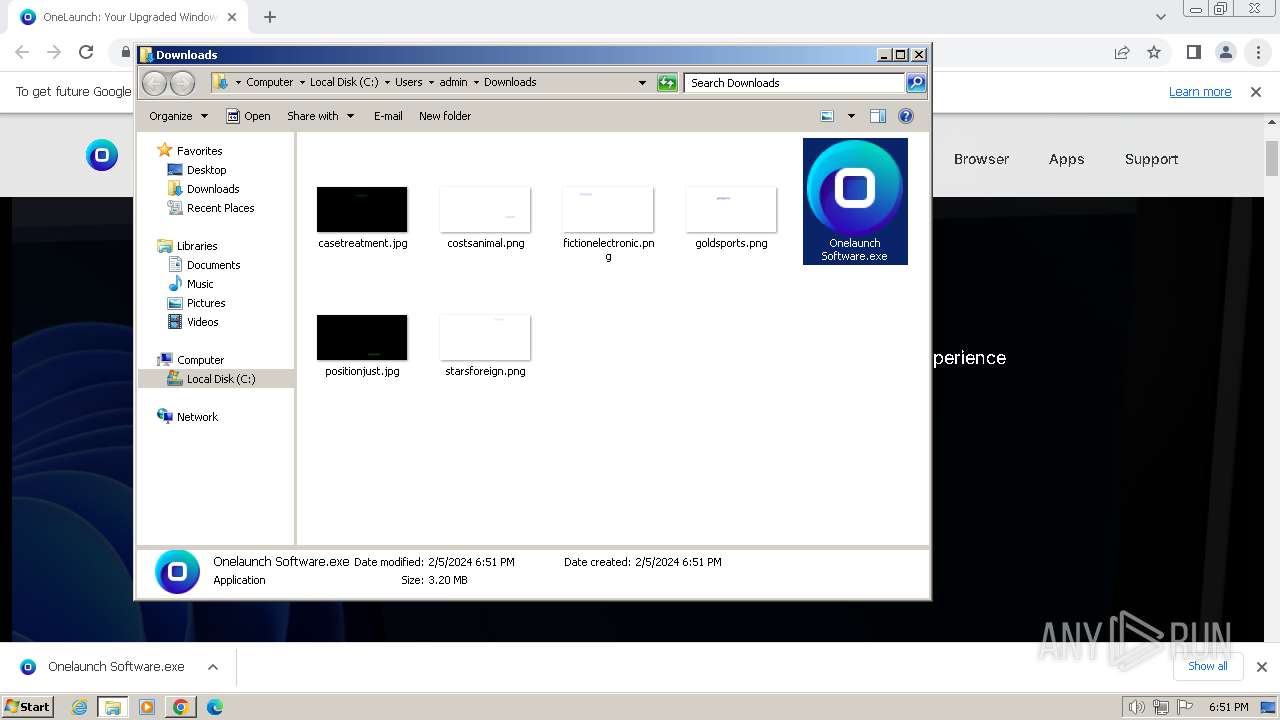Open Videos library
Image resolution: width=1280 pixels, height=720 pixels.
(202, 322)
